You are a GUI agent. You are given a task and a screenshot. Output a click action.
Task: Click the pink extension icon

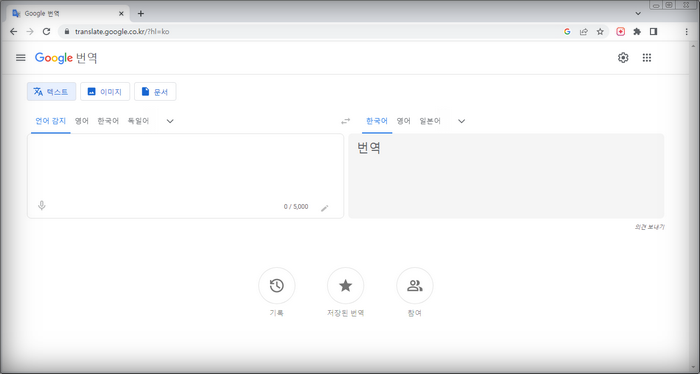tap(621, 32)
